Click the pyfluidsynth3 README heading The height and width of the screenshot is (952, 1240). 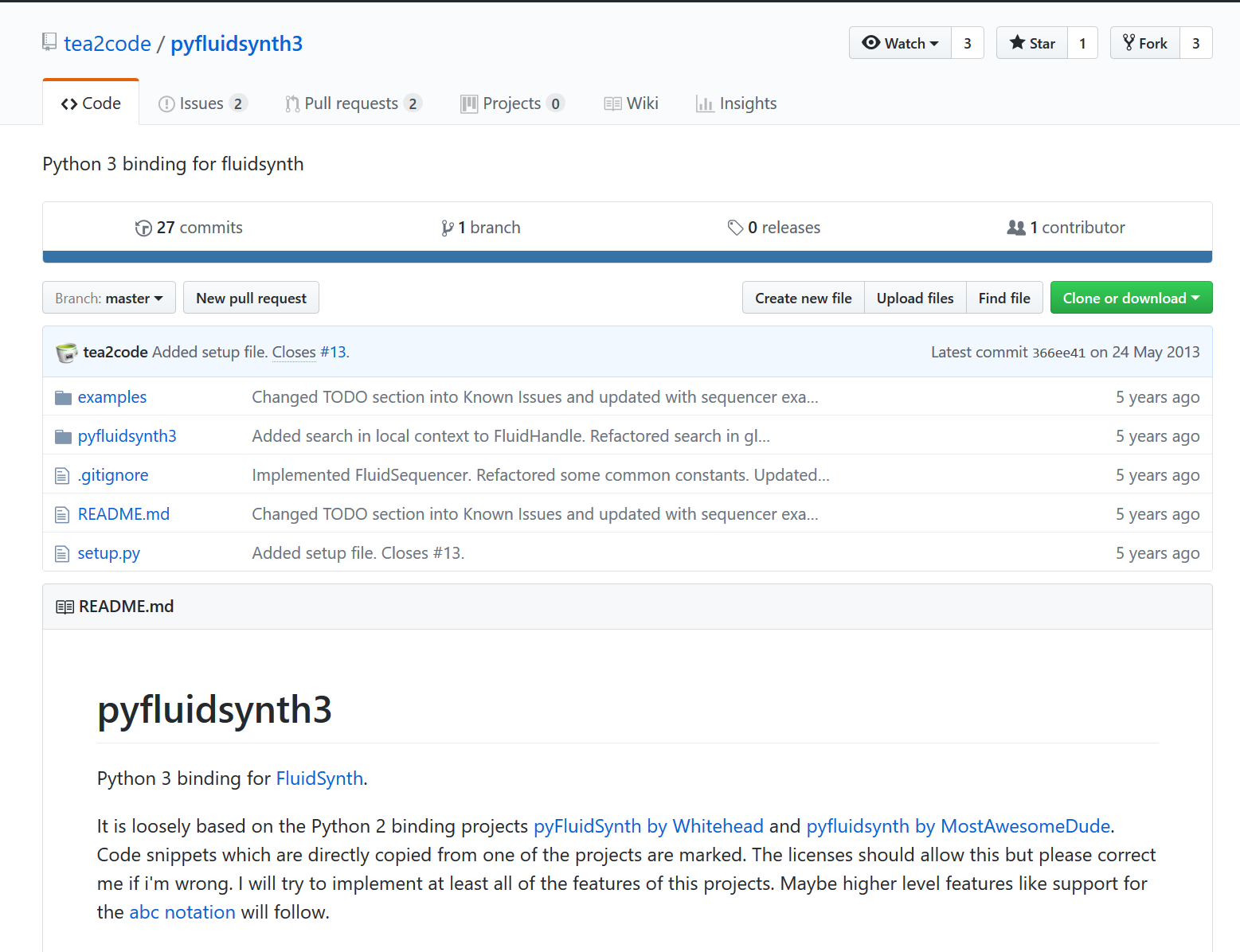pos(214,710)
